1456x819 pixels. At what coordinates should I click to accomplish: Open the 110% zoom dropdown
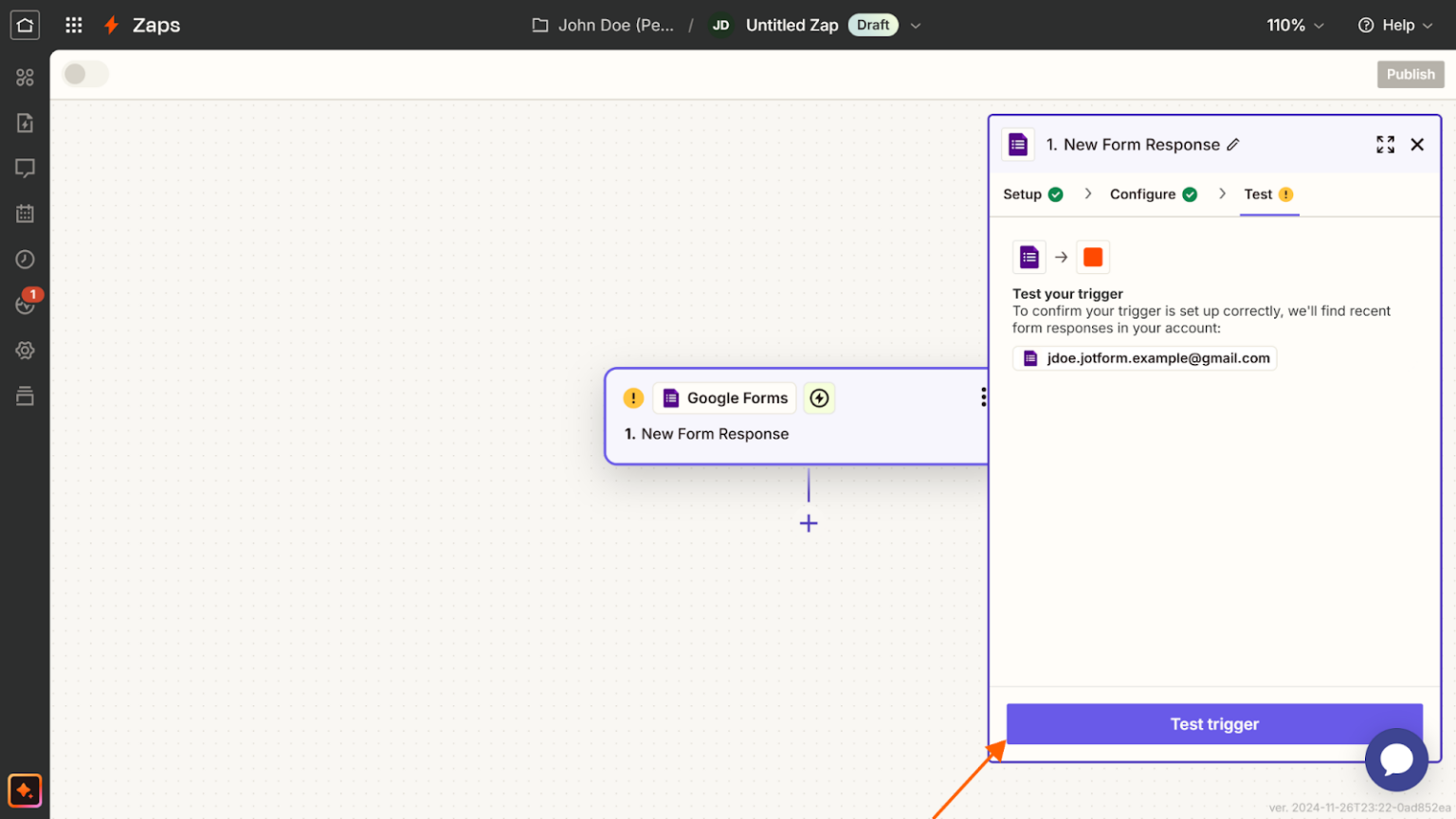click(x=1295, y=25)
